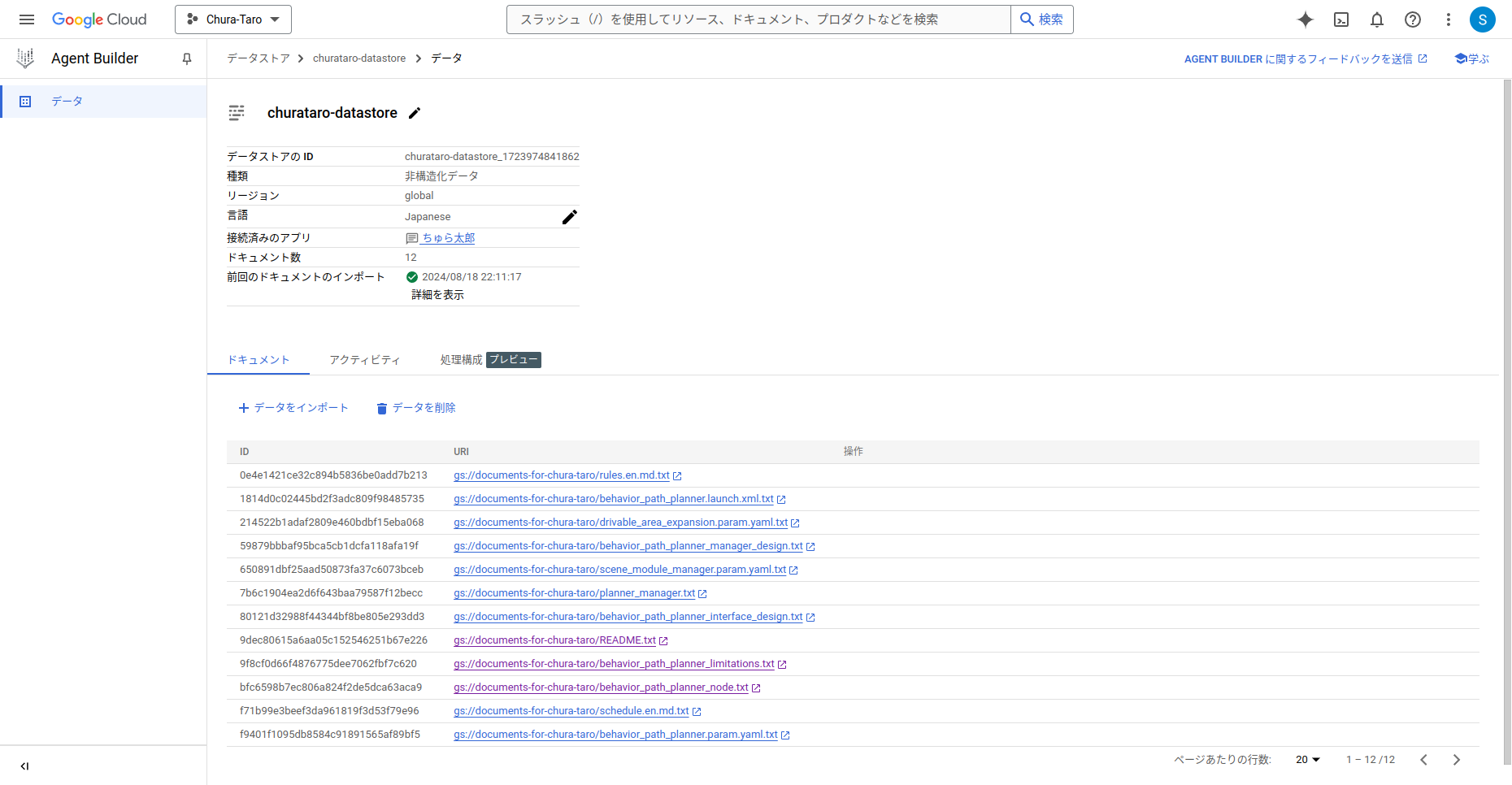Click the green import success checkmark
The height and width of the screenshot is (785, 1512).
pyautogui.click(x=412, y=277)
